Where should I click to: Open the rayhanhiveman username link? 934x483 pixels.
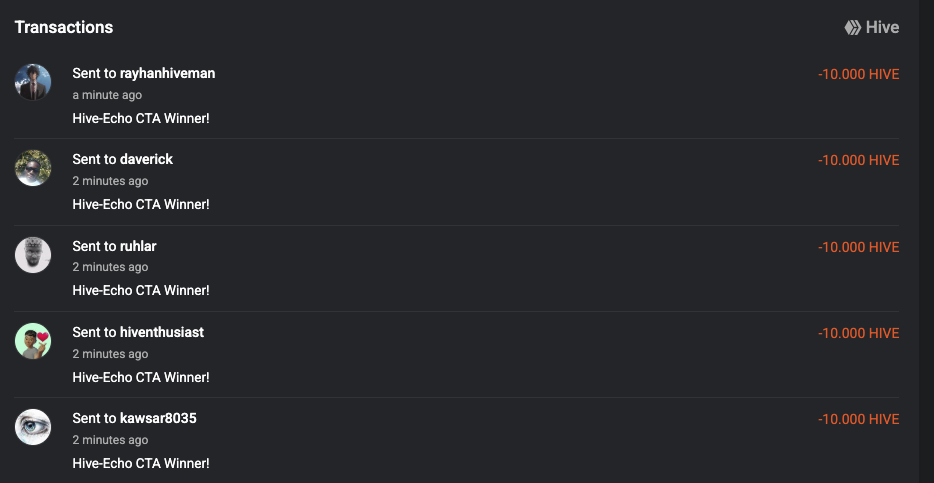pyautogui.click(x=167, y=74)
